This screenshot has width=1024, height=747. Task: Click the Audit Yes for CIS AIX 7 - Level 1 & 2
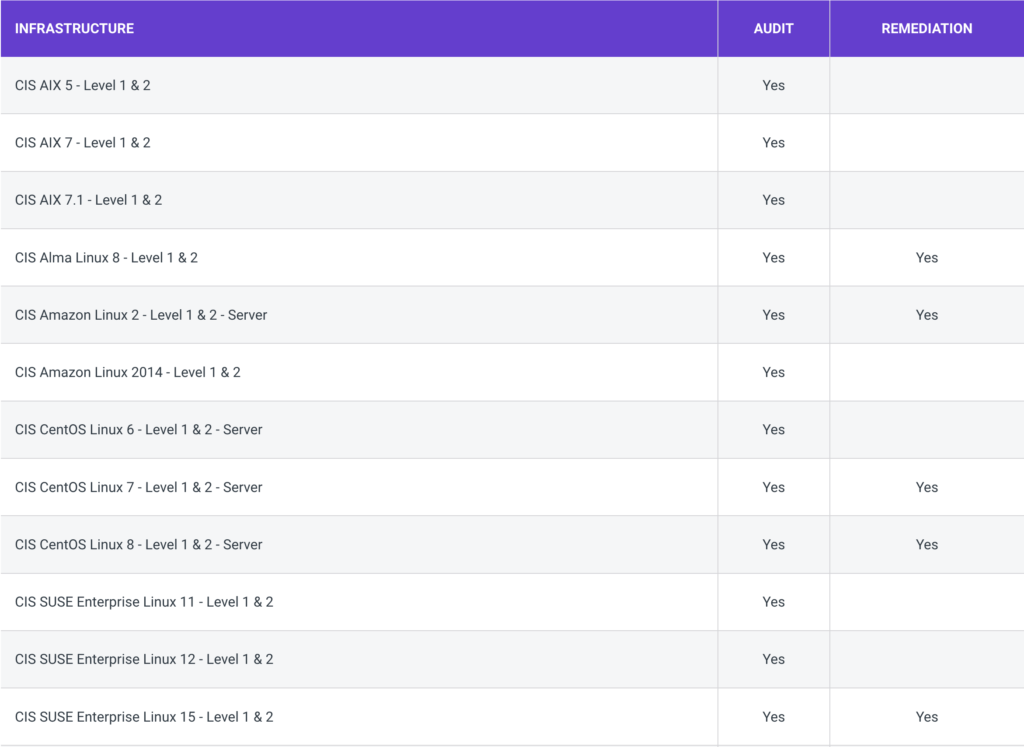[773, 143]
